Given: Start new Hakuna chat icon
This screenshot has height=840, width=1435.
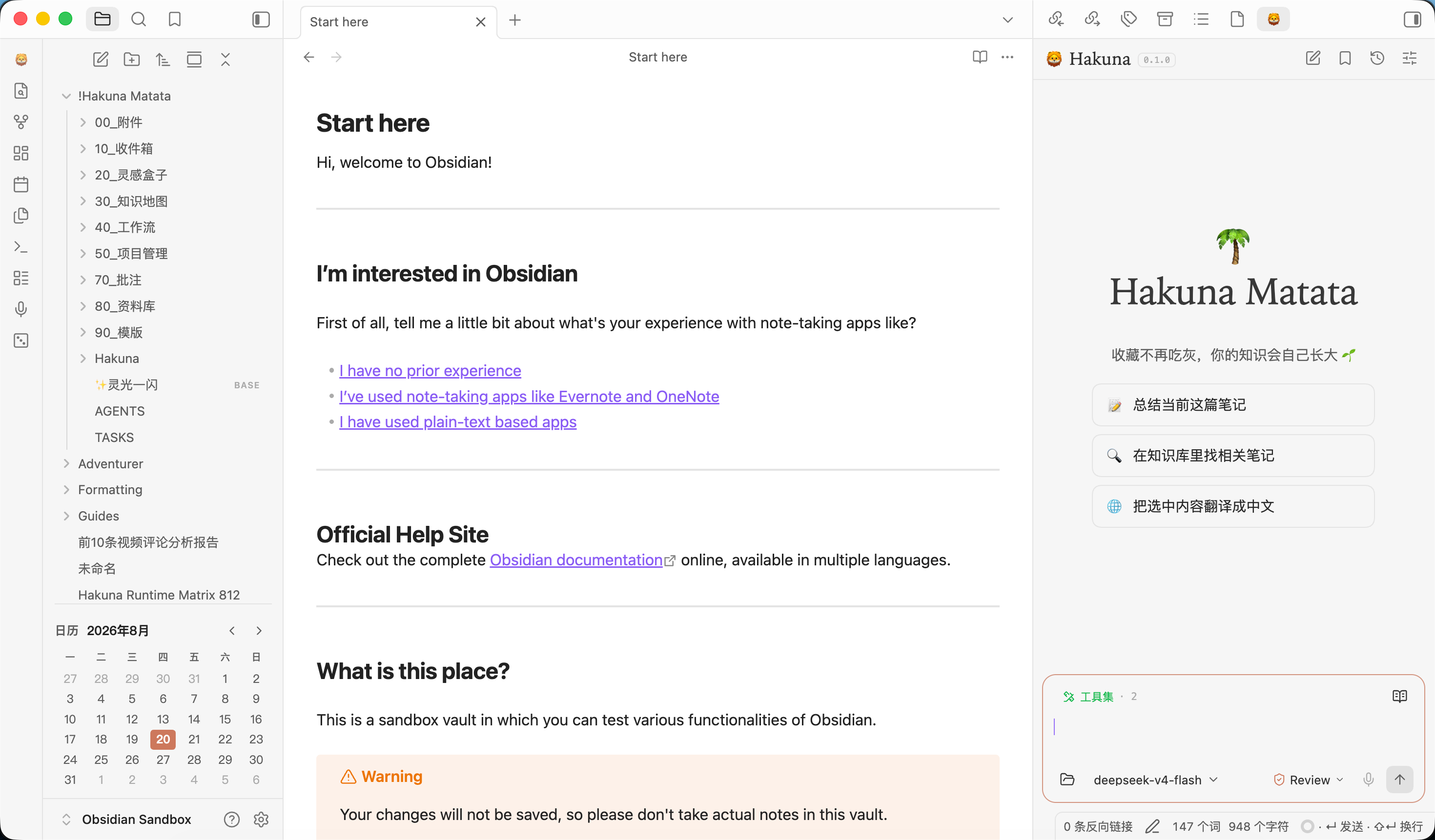Looking at the screenshot, I should [1313, 58].
